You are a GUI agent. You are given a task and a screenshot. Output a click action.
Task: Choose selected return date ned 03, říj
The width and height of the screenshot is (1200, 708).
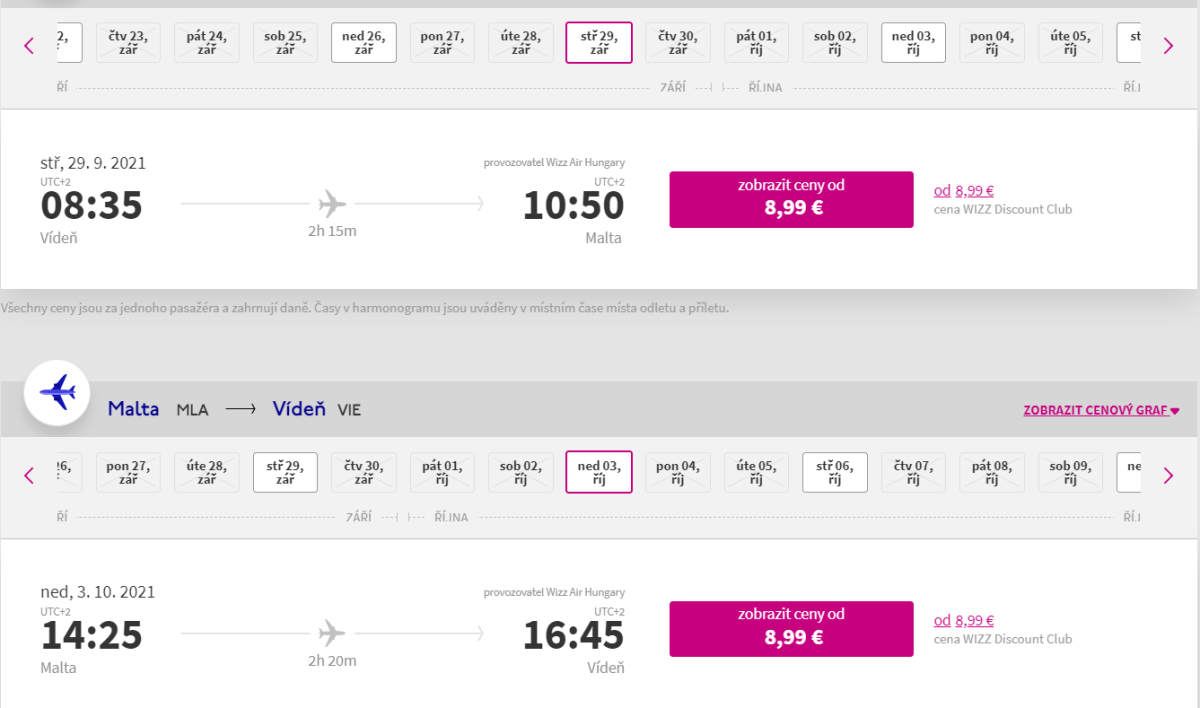tap(599, 472)
